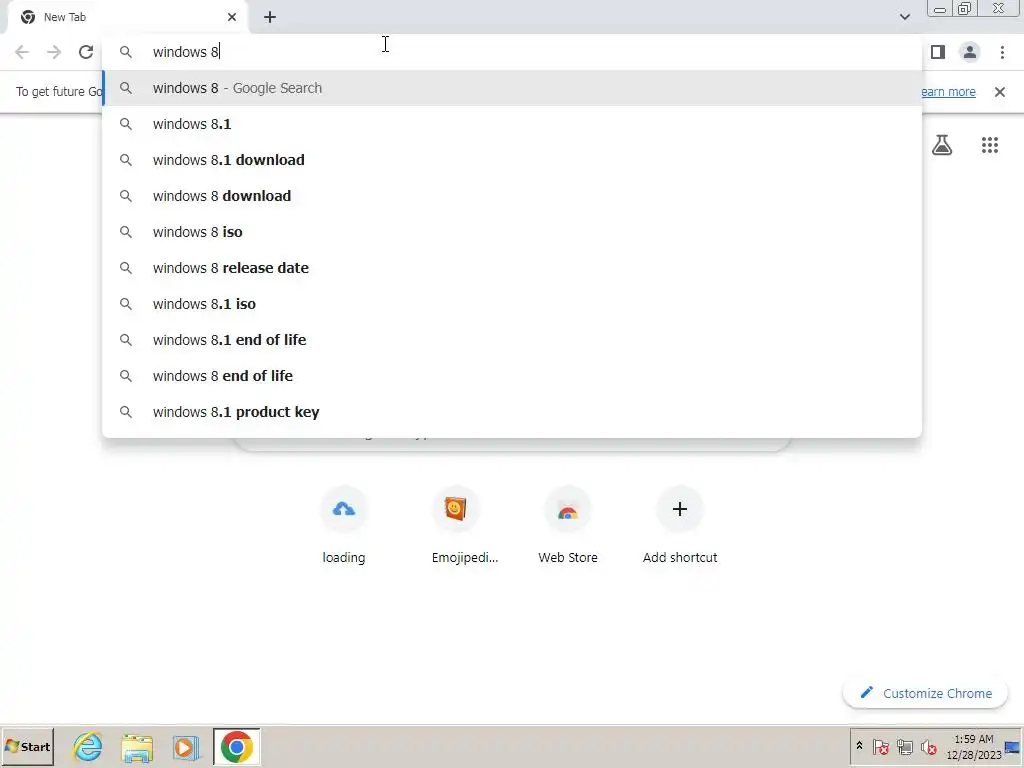Open a new tab with the plus button
This screenshot has height=768, width=1024.
click(270, 17)
